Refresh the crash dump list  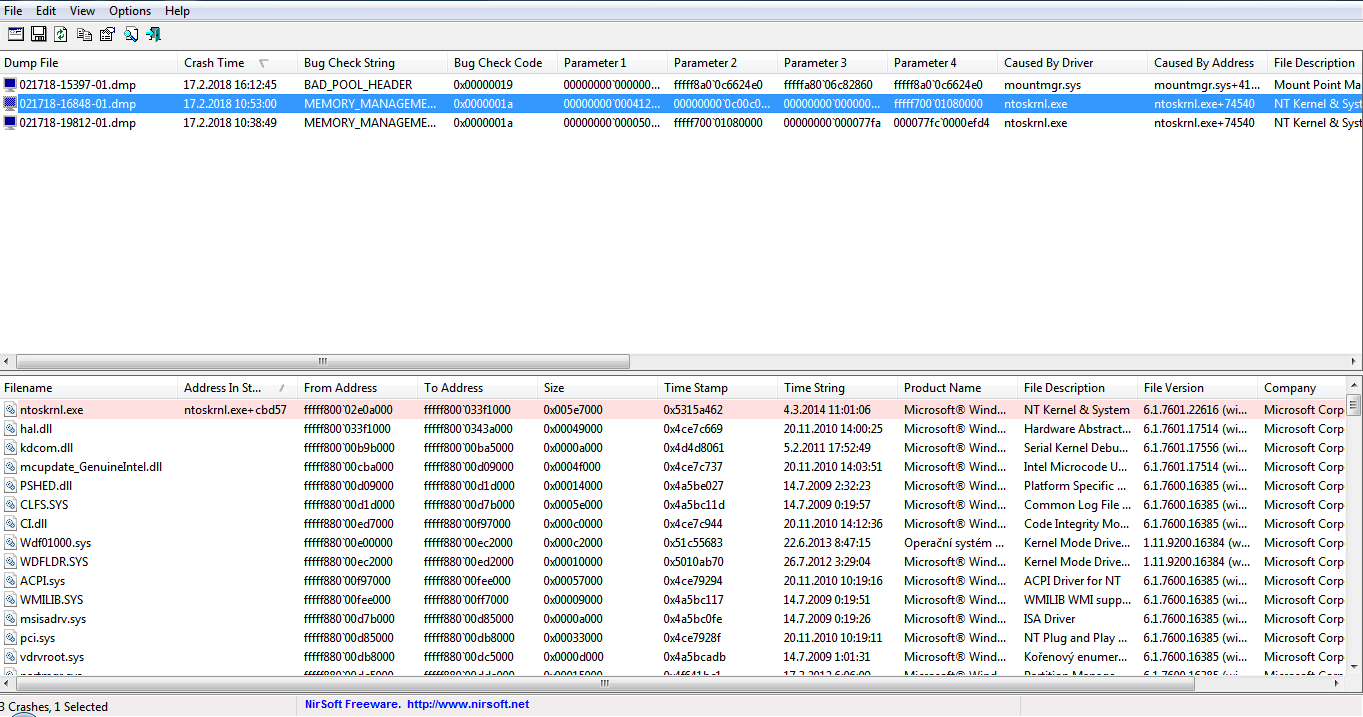[x=61, y=34]
